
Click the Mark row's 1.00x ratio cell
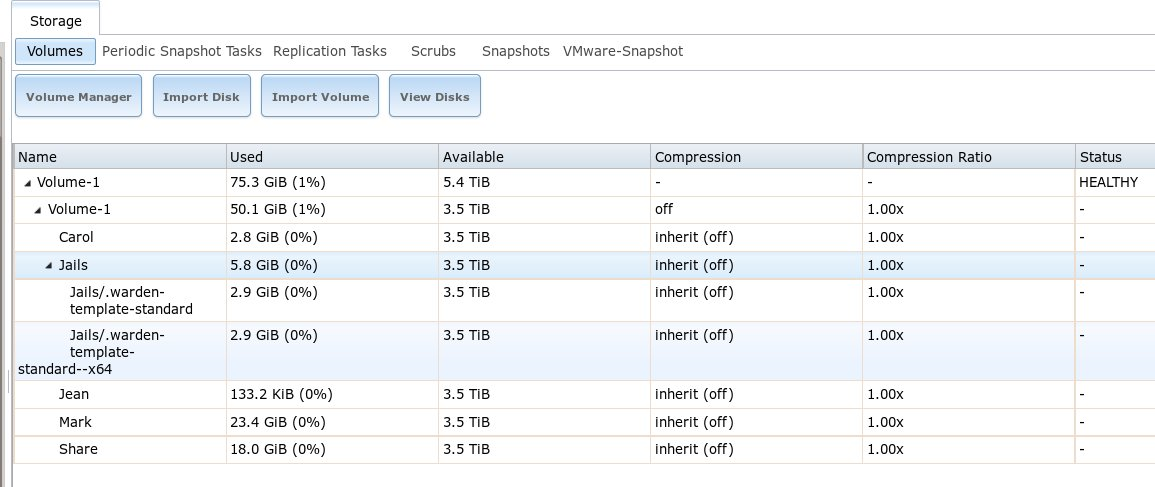coord(969,422)
